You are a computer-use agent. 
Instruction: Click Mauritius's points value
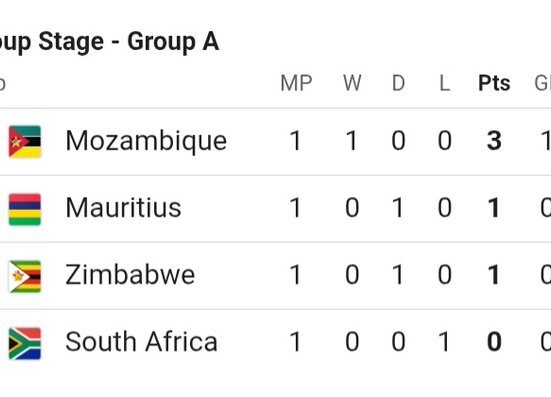tap(494, 208)
